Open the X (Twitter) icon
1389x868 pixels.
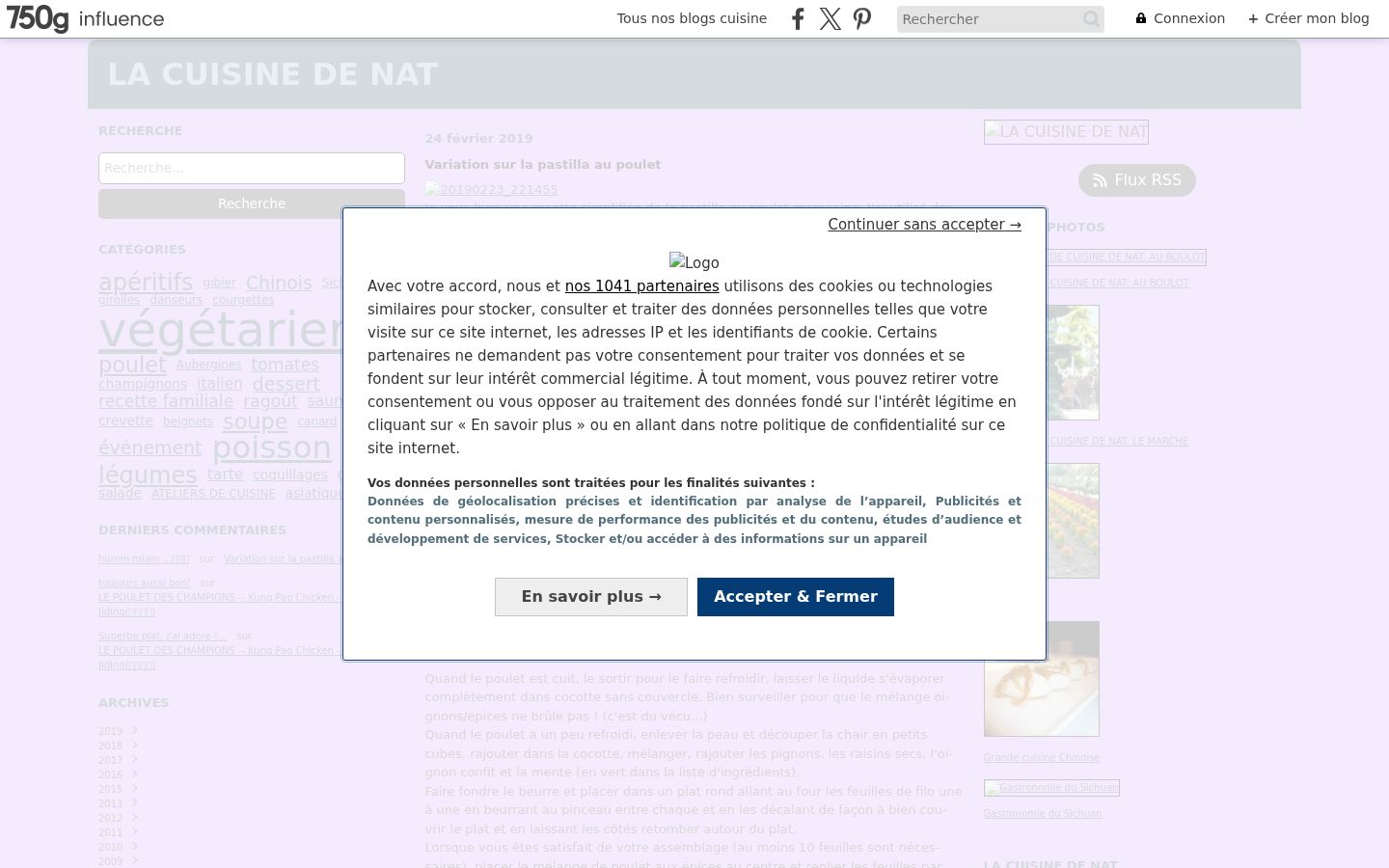tap(831, 19)
